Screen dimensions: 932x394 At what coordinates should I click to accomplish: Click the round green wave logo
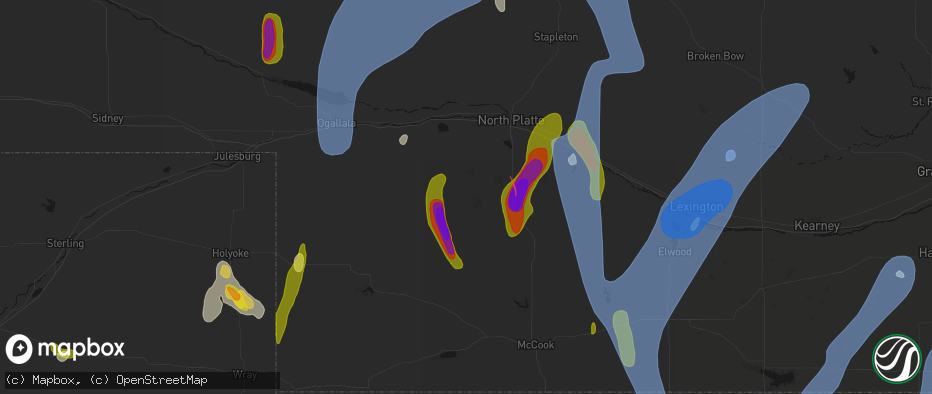click(x=896, y=359)
